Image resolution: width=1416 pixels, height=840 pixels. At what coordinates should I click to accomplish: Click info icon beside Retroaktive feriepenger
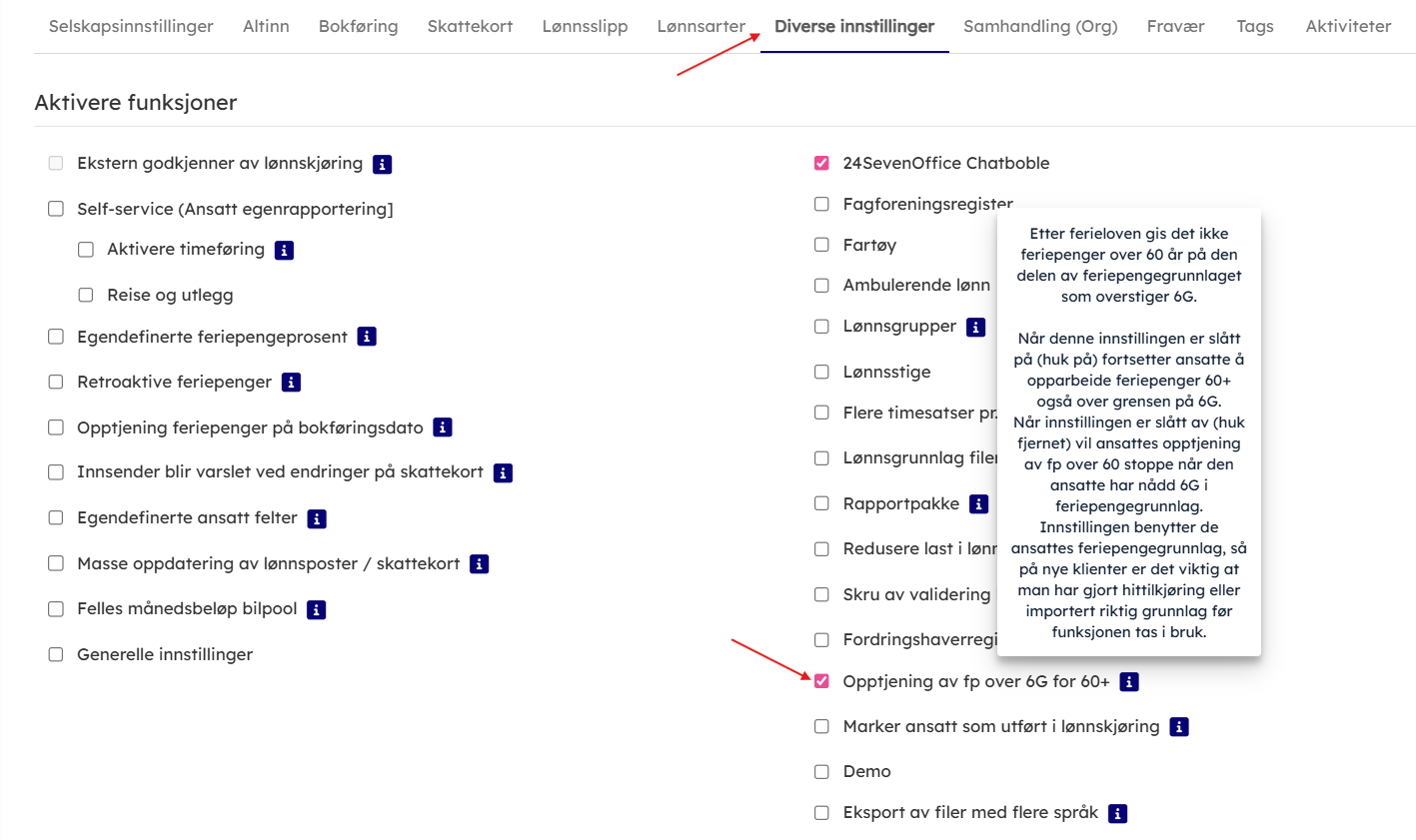(291, 383)
